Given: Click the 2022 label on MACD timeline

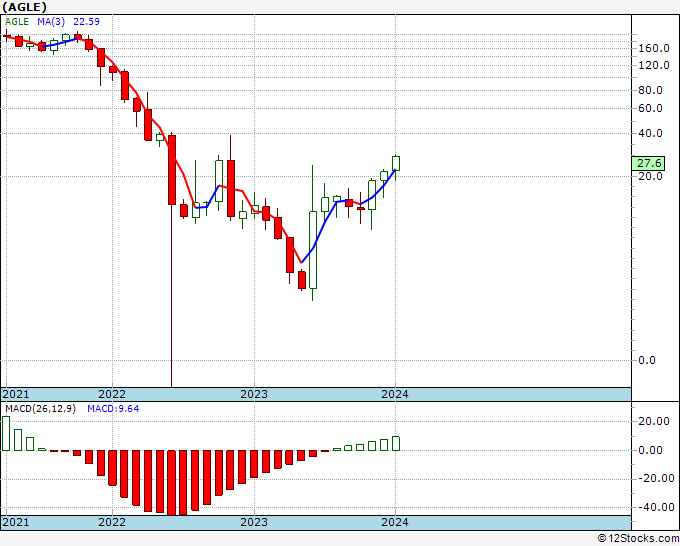Looking at the screenshot, I should (112, 522).
